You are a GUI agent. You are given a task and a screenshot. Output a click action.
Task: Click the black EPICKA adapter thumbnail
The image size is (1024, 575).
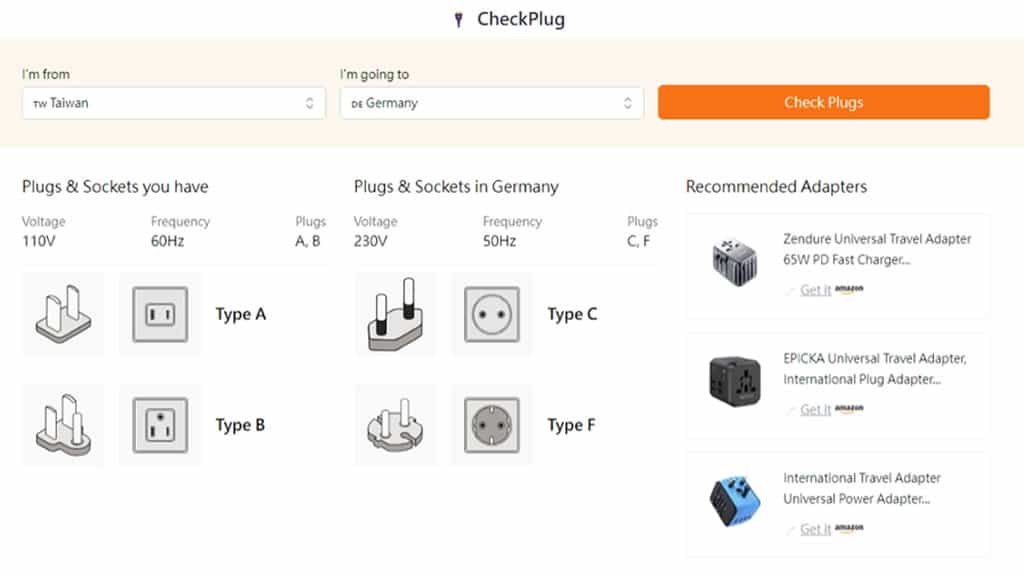coord(735,381)
